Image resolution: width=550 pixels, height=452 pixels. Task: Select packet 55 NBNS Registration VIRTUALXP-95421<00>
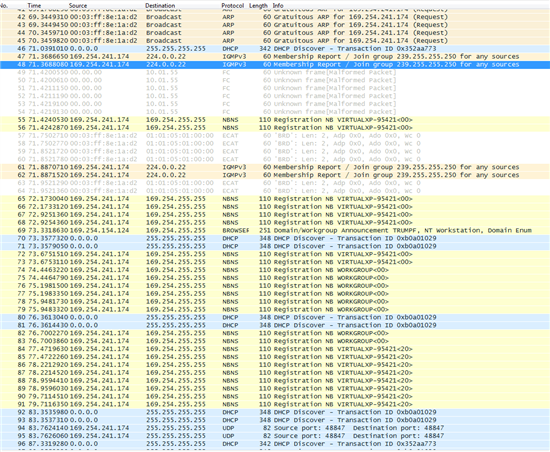pyautogui.click(x=275, y=120)
